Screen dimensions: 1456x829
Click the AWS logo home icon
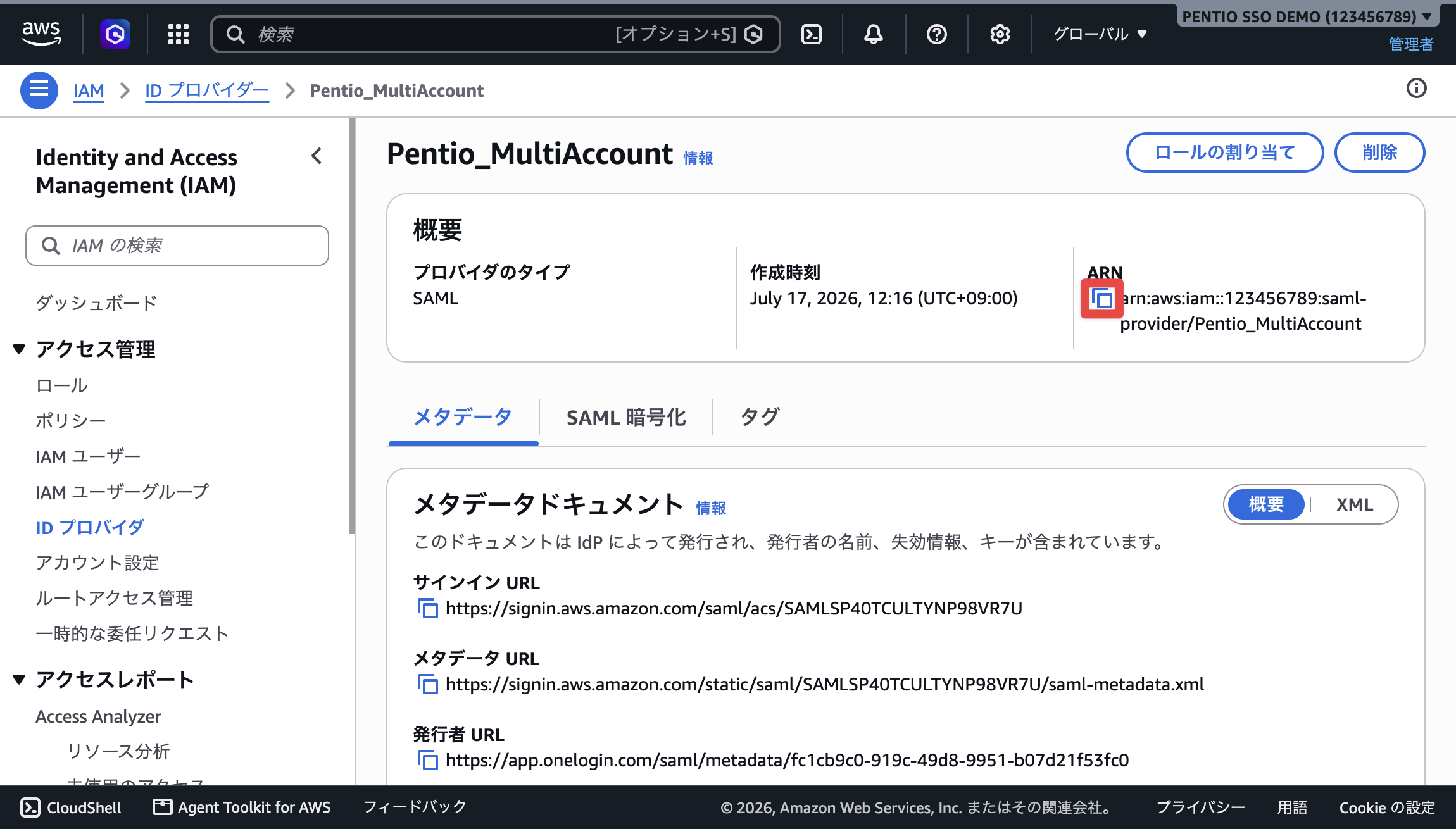[41, 34]
